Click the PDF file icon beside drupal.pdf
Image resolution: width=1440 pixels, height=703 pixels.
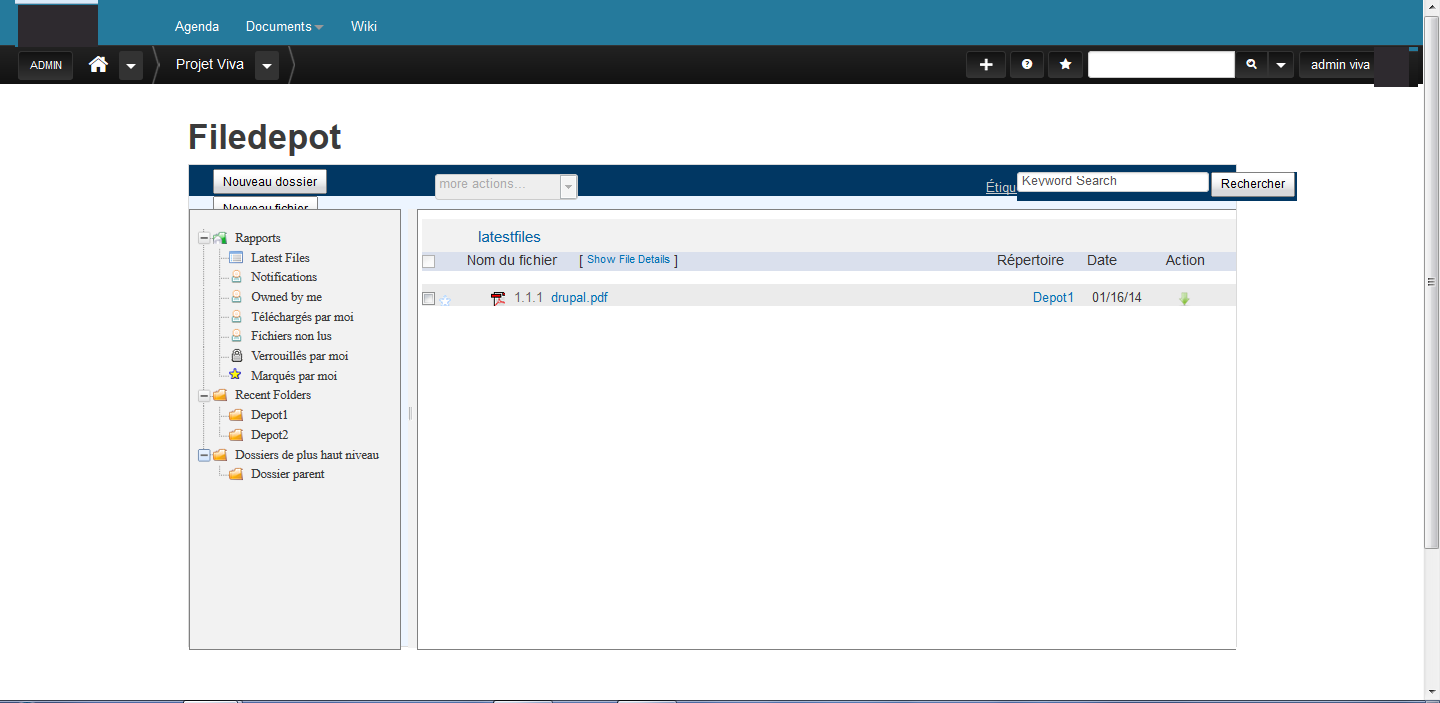click(x=498, y=298)
